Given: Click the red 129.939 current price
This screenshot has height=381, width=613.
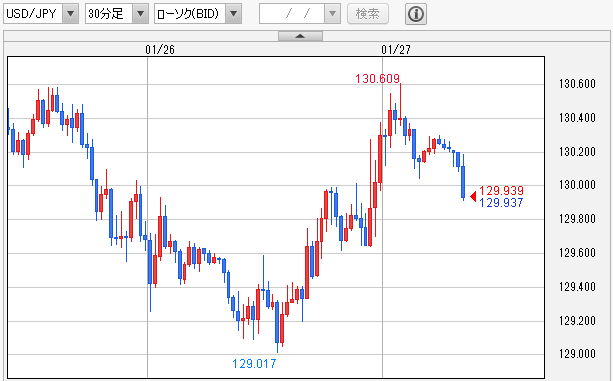Looking at the screenshot, I should coord(501,191).
